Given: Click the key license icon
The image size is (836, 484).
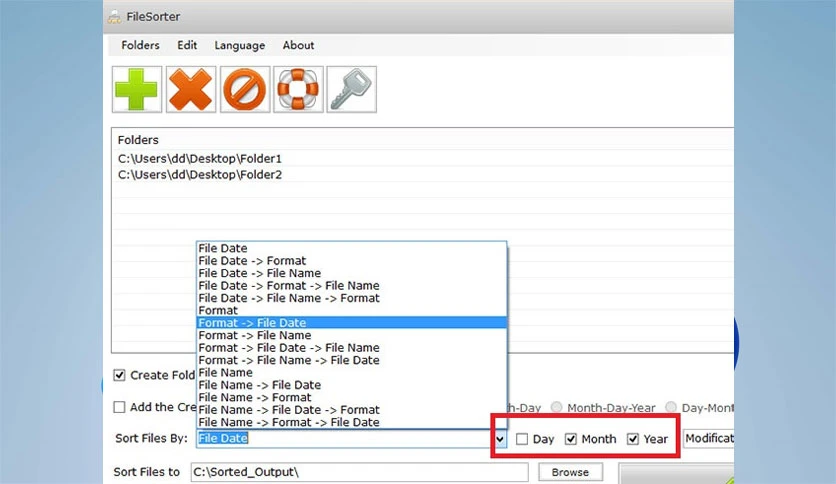Looking at the screenshot, I should (351, 90).
